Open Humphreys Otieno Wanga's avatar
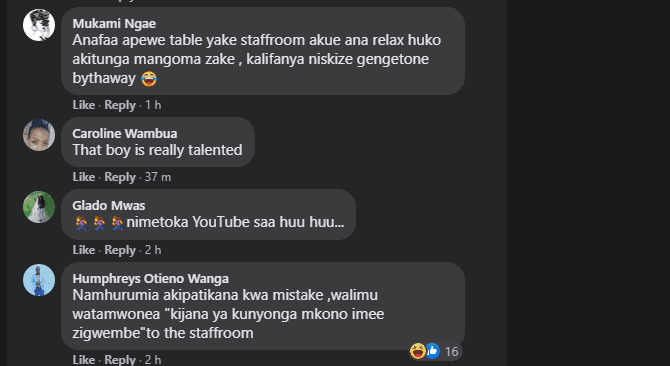The width and height of the screenshot is (670, 366). tap(39, 280)
